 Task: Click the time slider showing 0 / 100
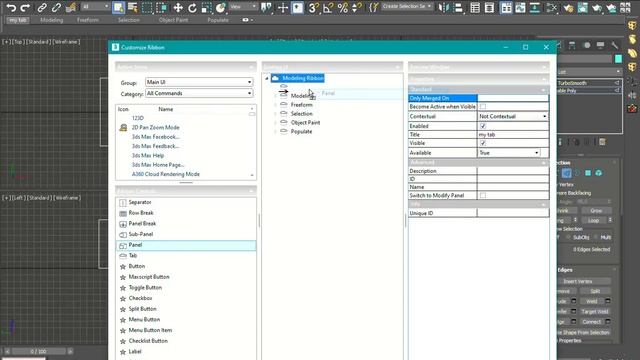click(x=39, y=351)
